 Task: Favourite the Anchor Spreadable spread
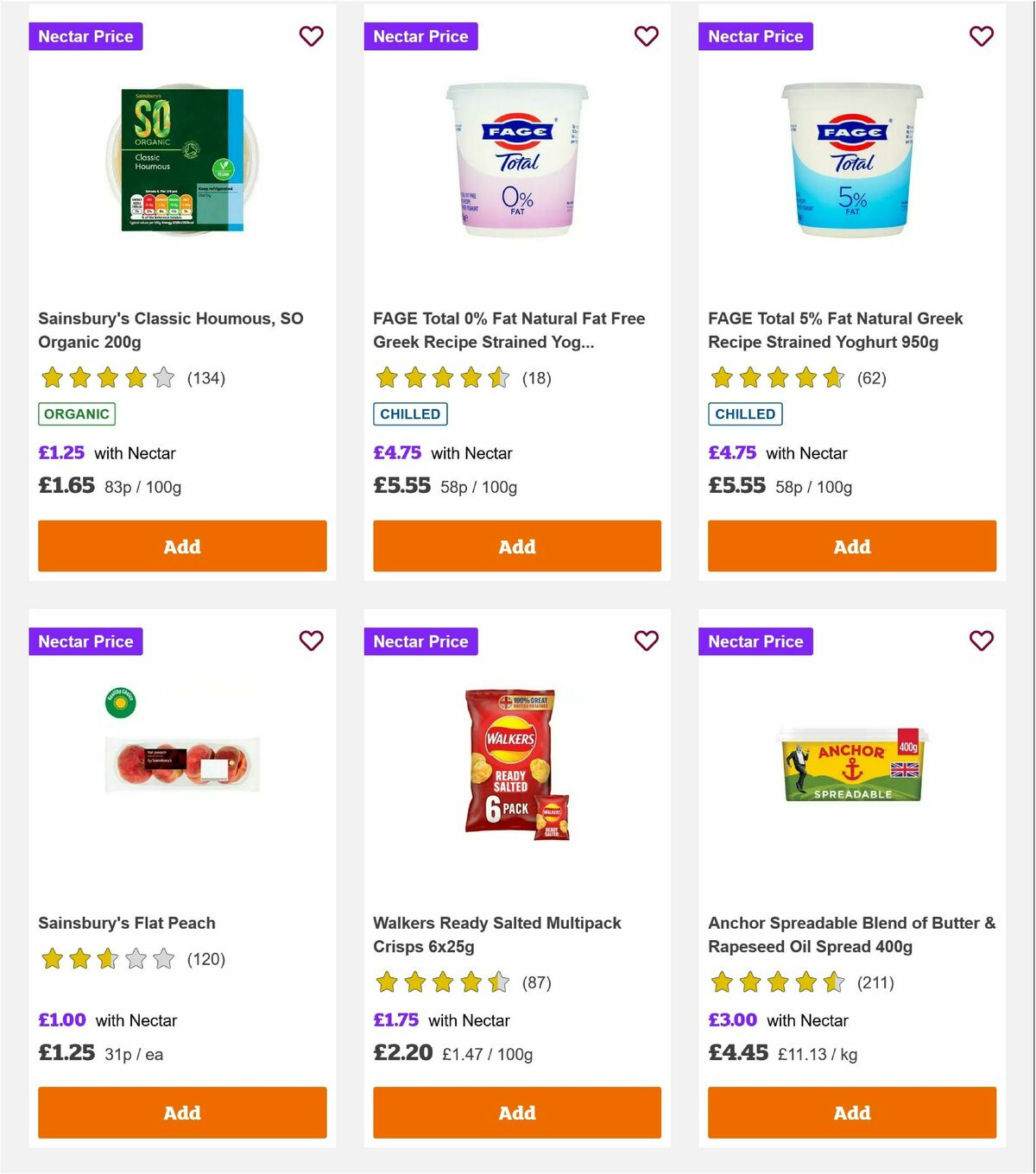pyautogui.click(x=981, y=641)
